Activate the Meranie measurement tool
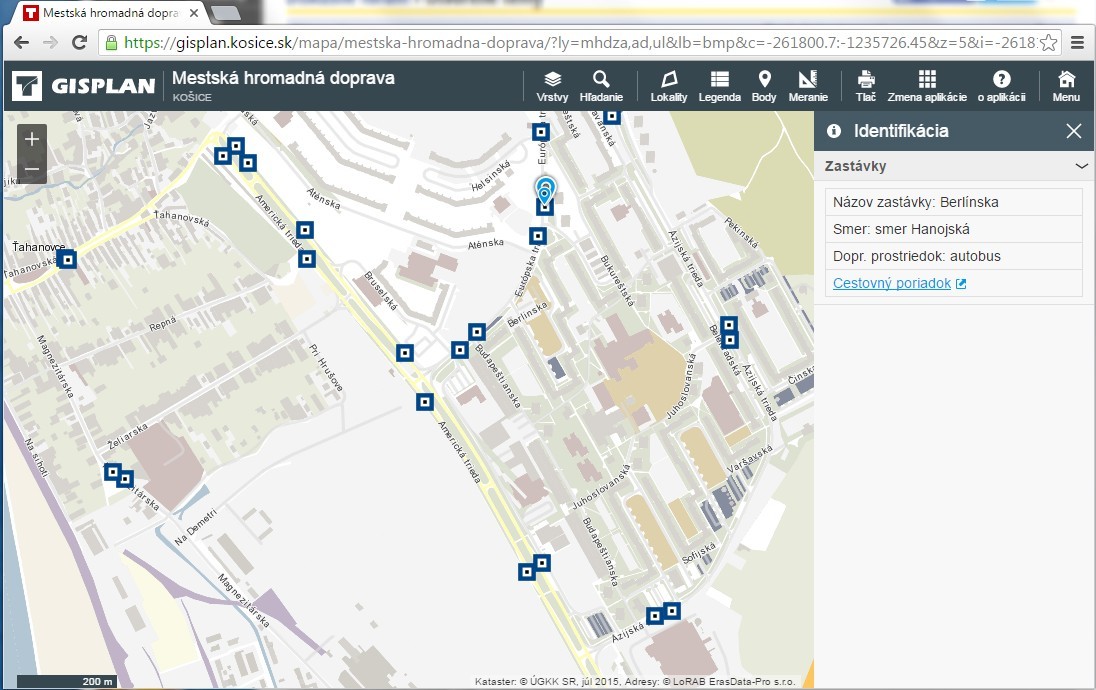1096x690 pixels. pos(807,86)
